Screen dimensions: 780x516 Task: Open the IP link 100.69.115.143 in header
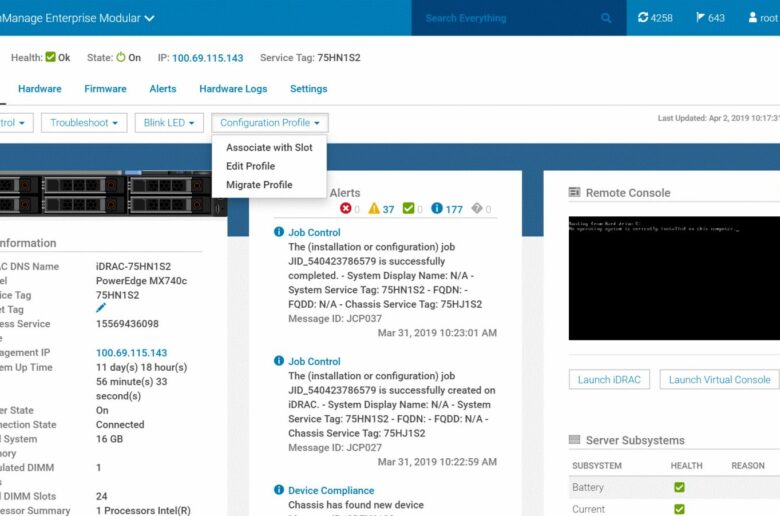(x=208, y=58)
